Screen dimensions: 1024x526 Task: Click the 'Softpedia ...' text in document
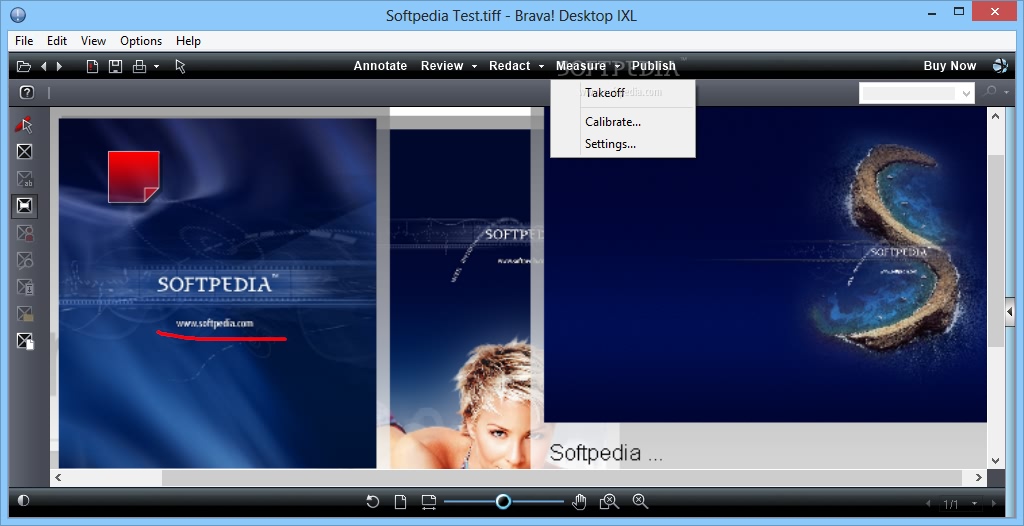(x=606, y=453)
